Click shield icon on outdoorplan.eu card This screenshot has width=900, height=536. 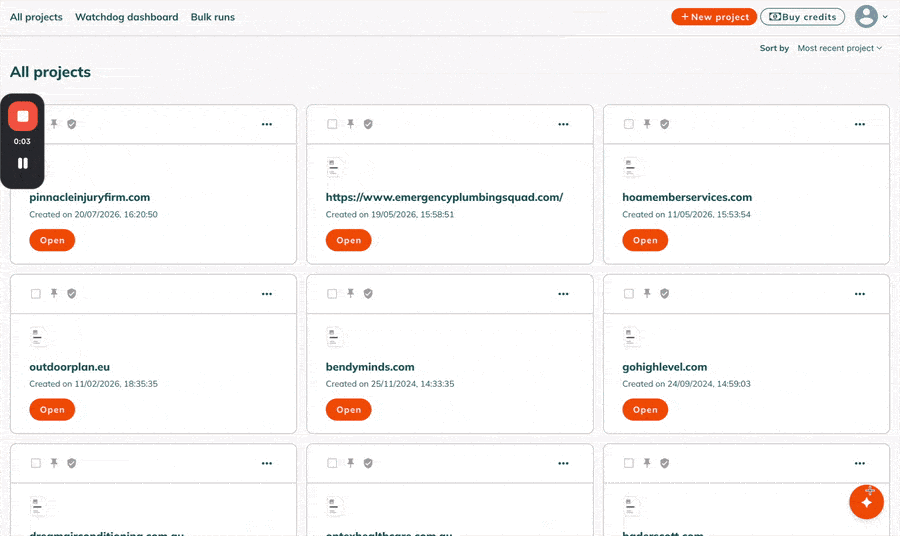(72, 293)
